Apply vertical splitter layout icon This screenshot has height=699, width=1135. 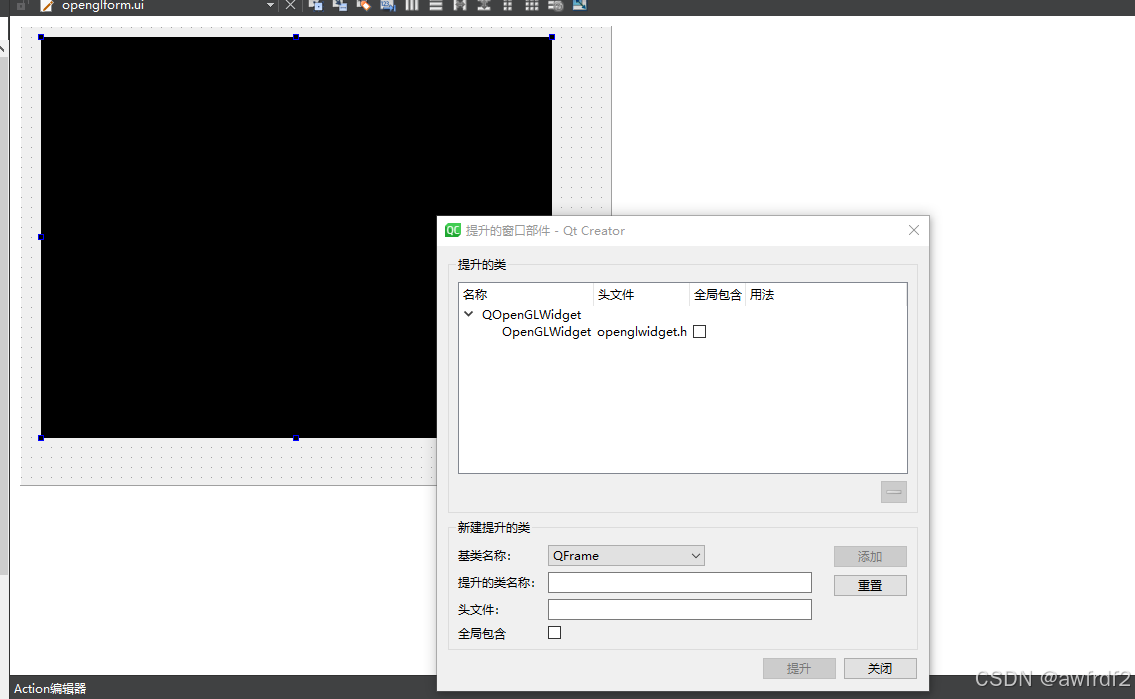tap(484, 5)
